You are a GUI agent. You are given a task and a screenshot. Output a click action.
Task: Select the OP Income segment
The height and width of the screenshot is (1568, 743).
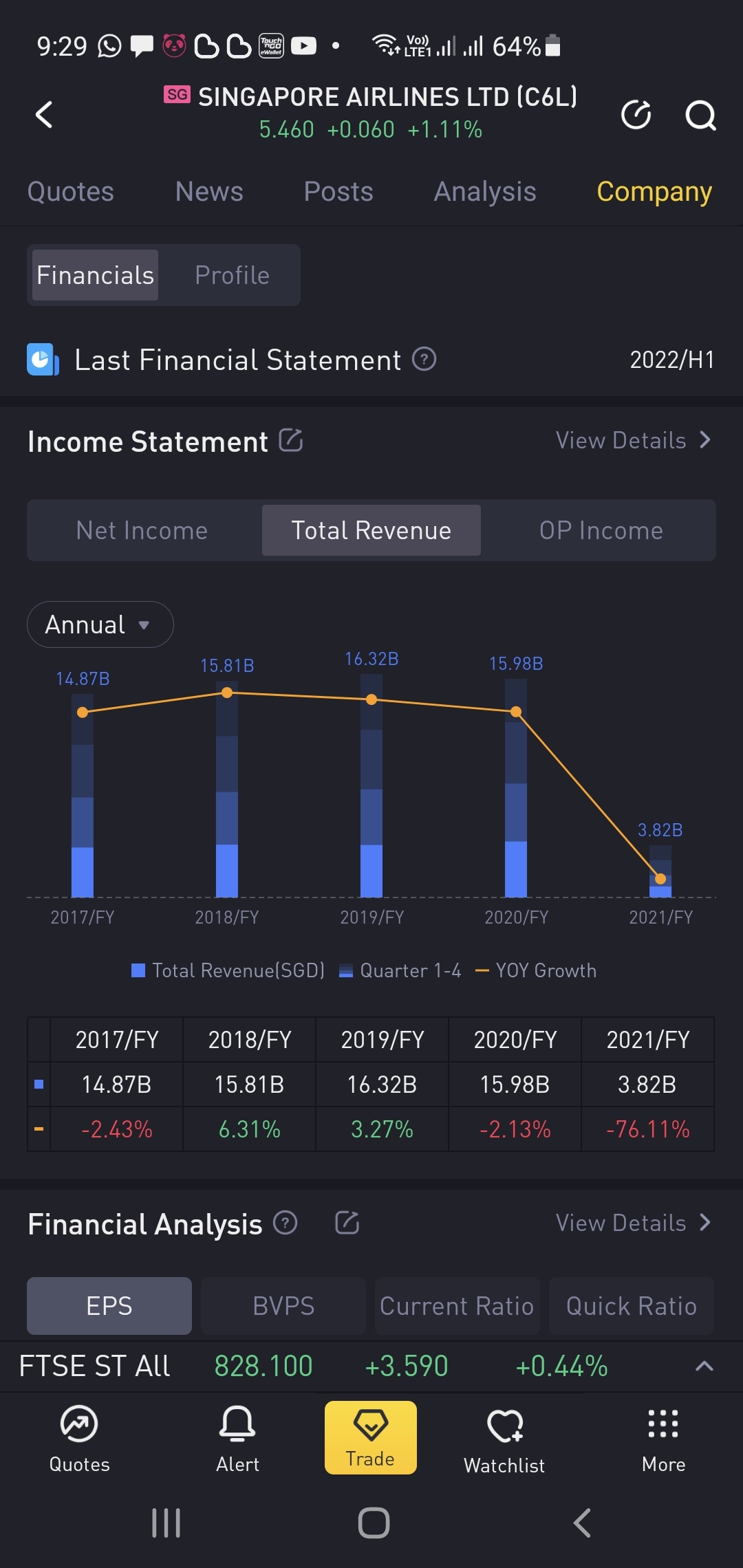pos(601,530)
